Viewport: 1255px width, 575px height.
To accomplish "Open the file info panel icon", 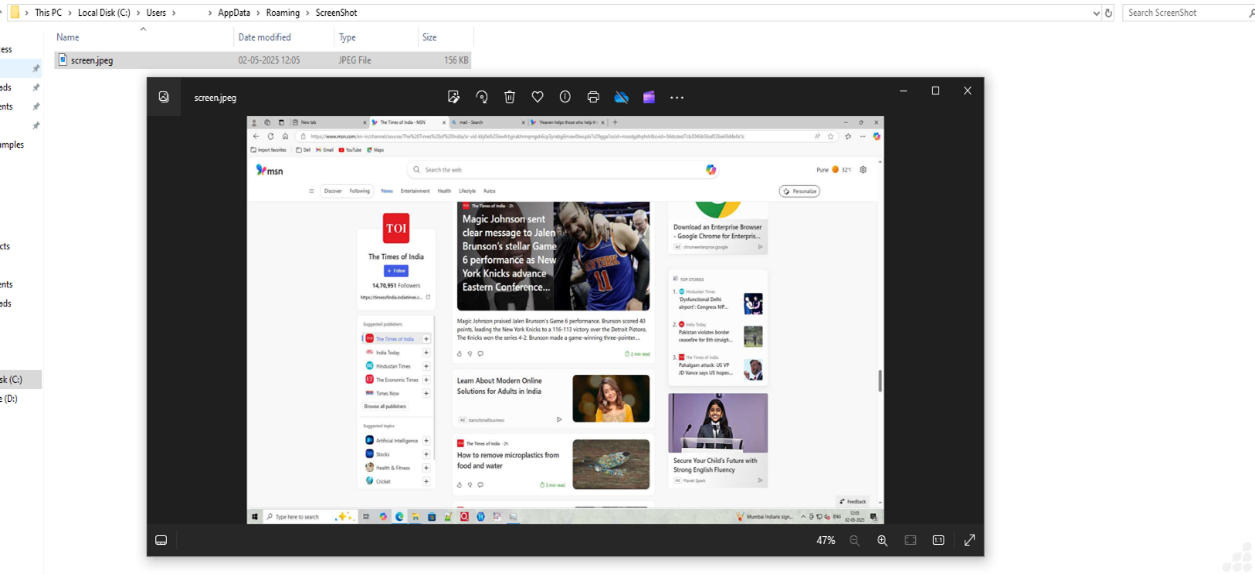I will click(x=565, y=97).
